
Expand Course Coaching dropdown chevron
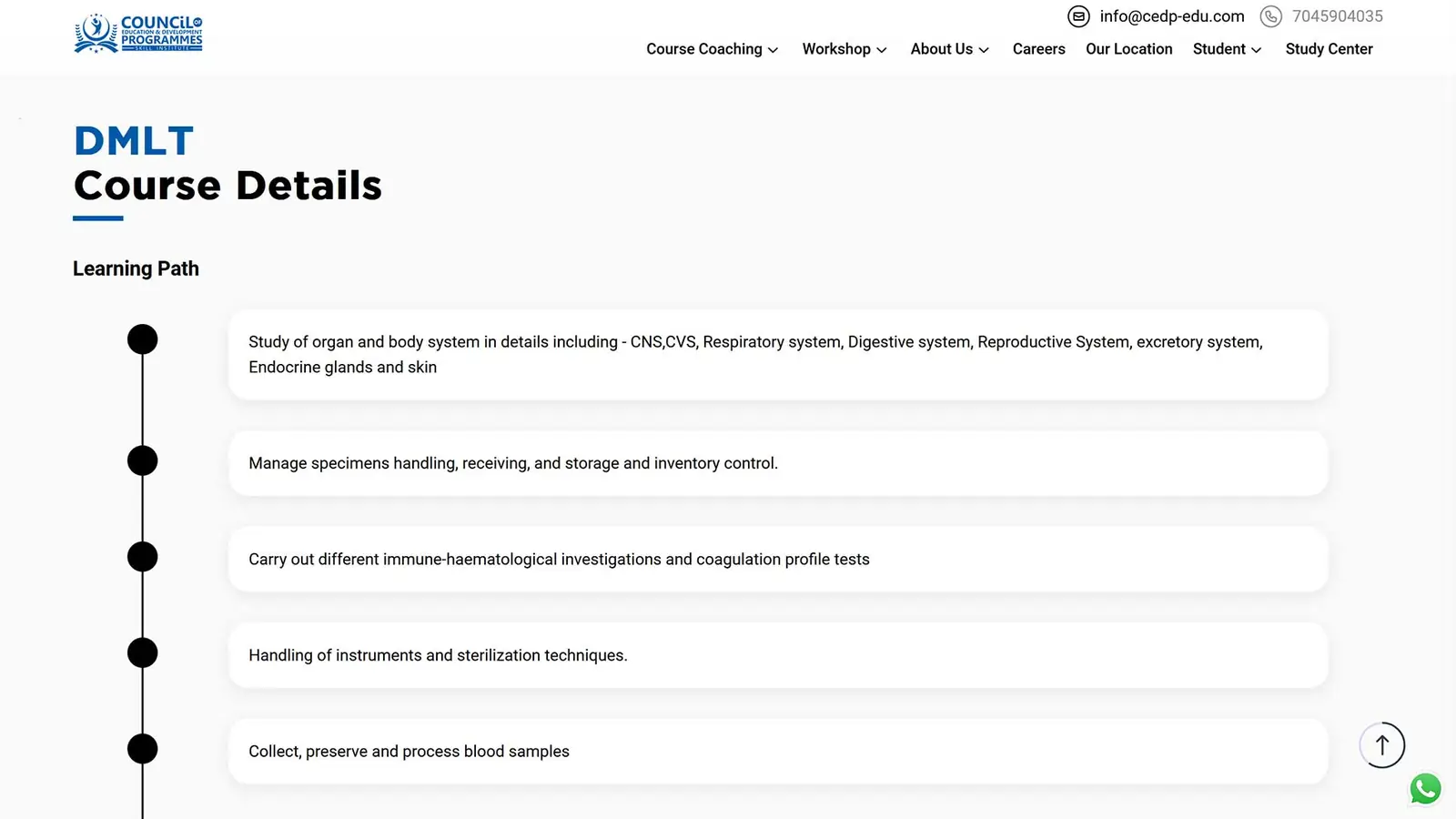click(773, 50)
